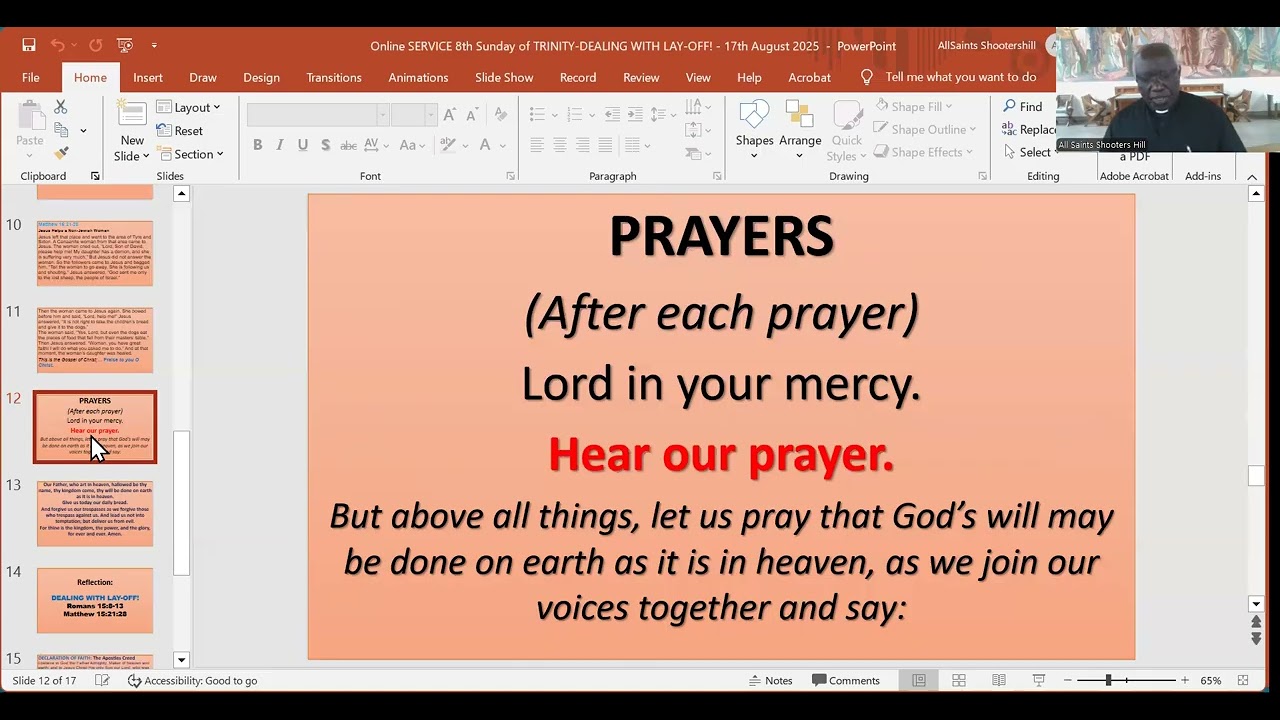
Task: Check Accessibility: Good to go status
Action: point(193,680)
